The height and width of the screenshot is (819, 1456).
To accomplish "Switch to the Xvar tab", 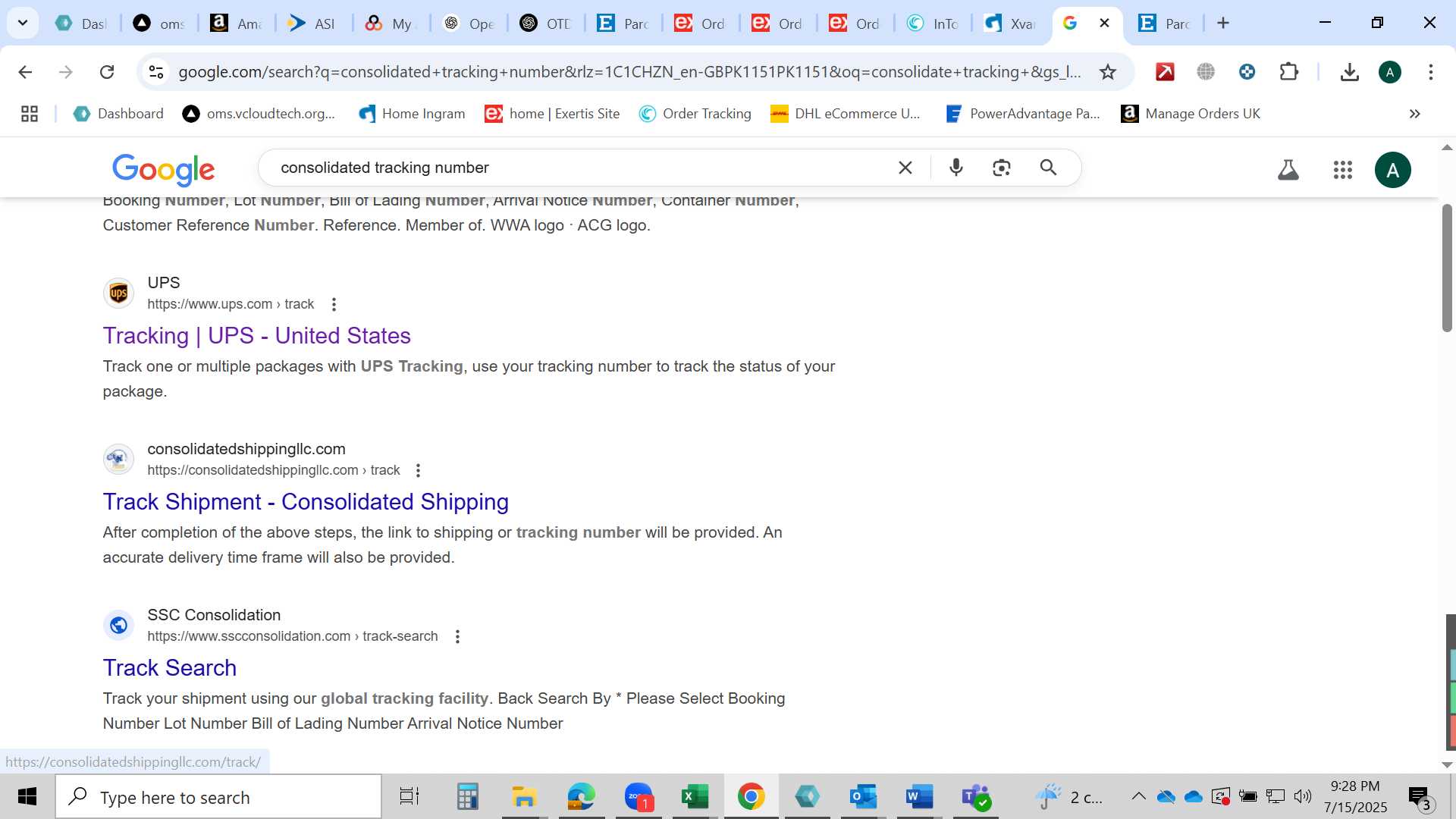I will pos(1009,24).
